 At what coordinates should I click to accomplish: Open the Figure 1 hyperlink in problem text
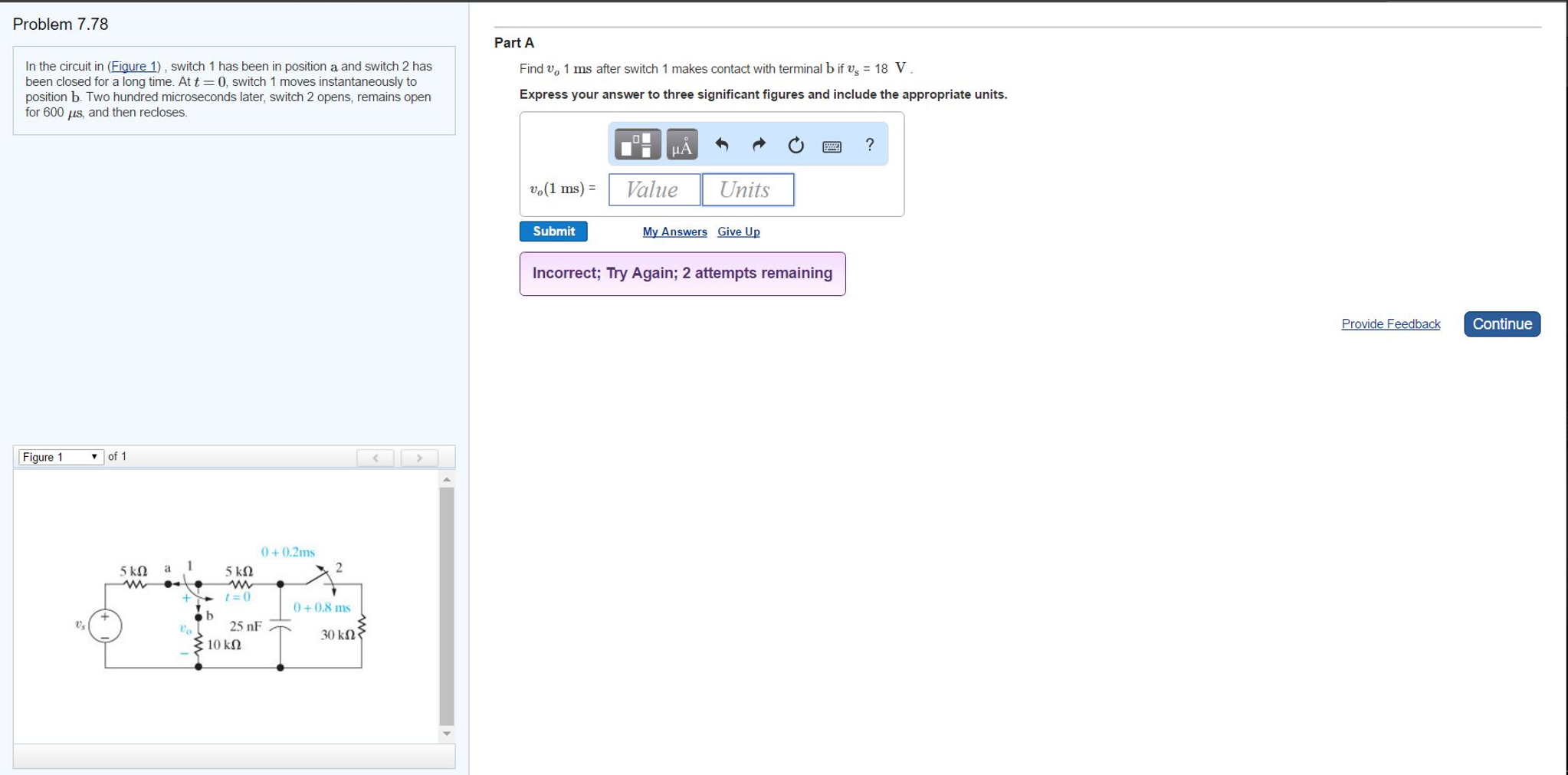point(134,67)
